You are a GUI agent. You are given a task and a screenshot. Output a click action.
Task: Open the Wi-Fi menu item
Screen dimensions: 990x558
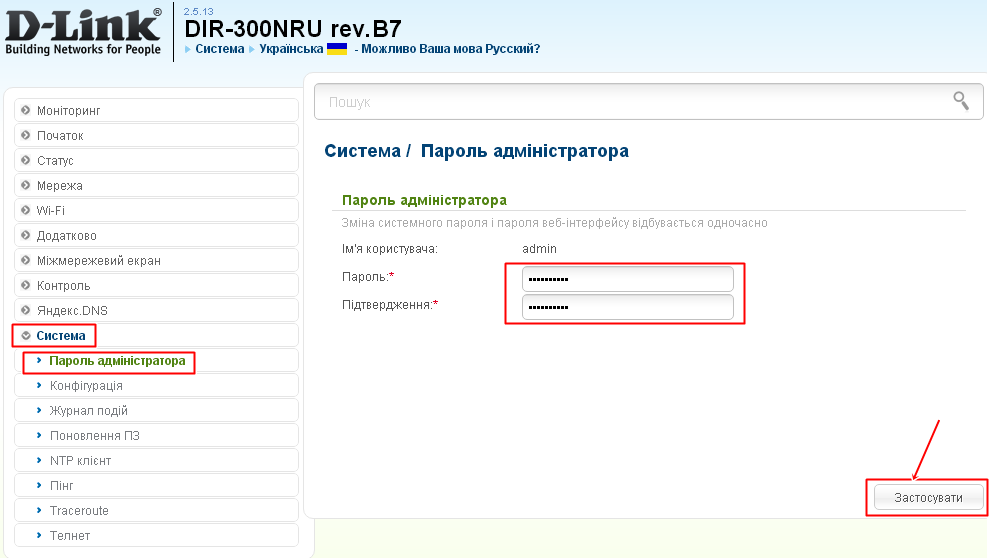click(x=156, y=210)
